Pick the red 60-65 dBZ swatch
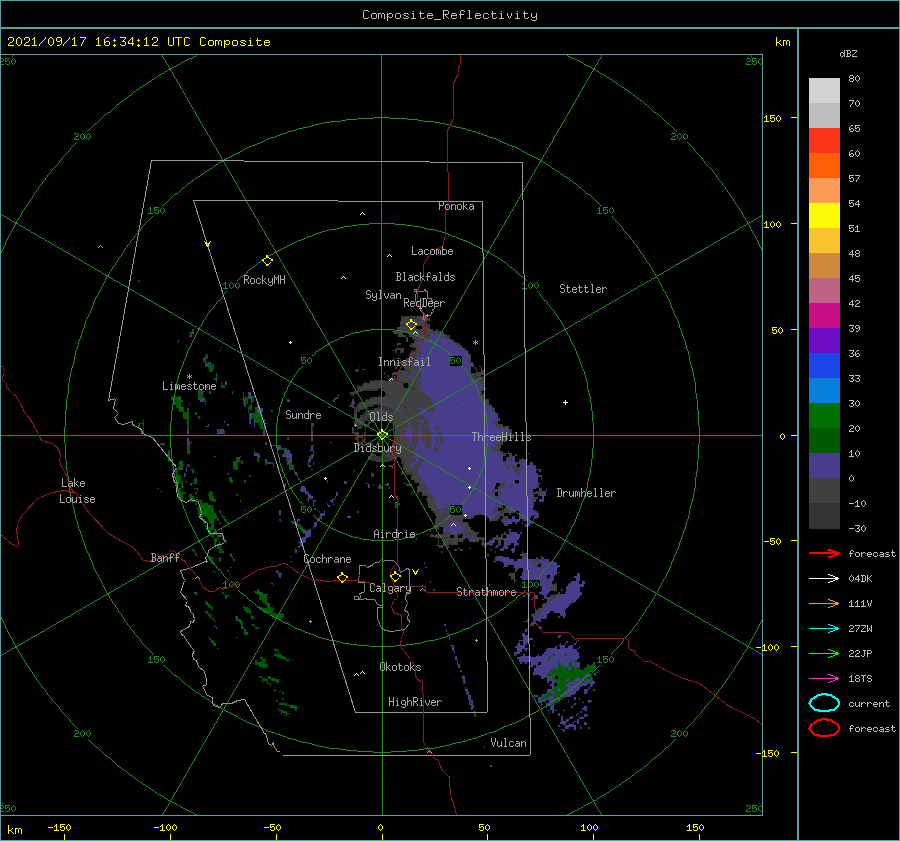The image size is (900, 841). [x=824, y=141]
